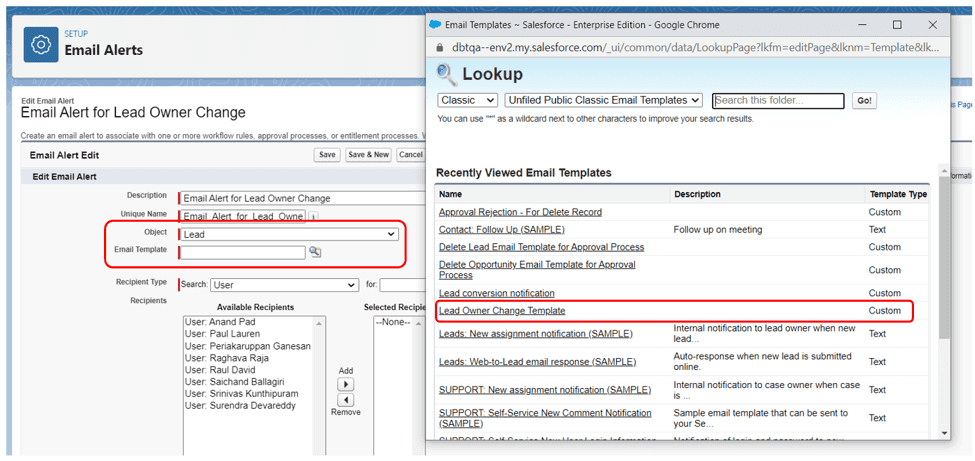Select User: Periakaruppan Ganesan recipient
The image size is (975, 461).
pyautogui.click(x=247, y=346)
